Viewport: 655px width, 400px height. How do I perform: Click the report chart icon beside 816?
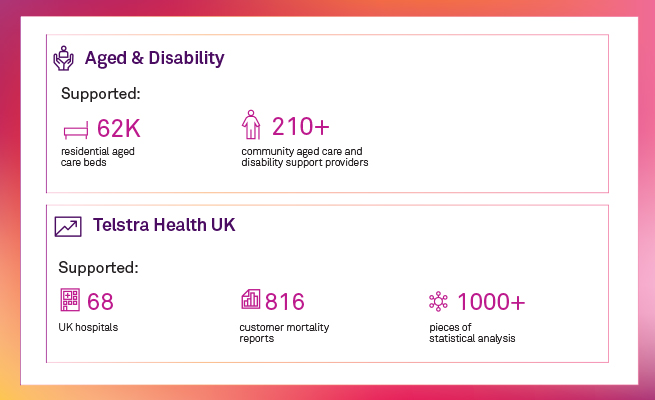pyautogui.click(x=250, y=300)
